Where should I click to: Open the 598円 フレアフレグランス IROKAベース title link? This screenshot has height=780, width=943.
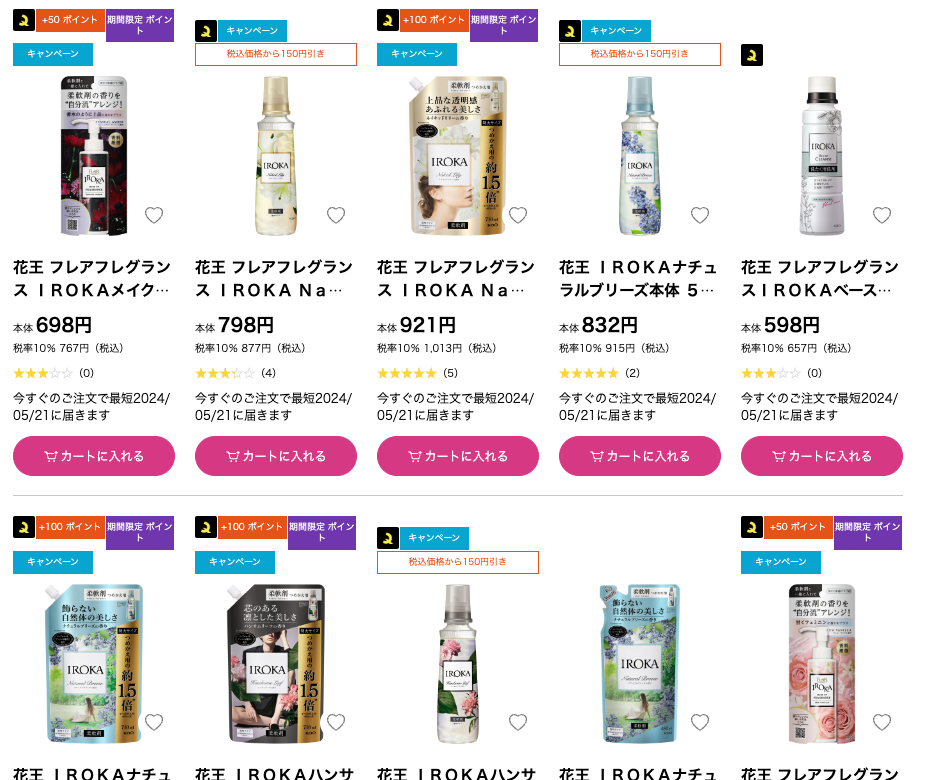pyautogui.click(x=820, y=278)
